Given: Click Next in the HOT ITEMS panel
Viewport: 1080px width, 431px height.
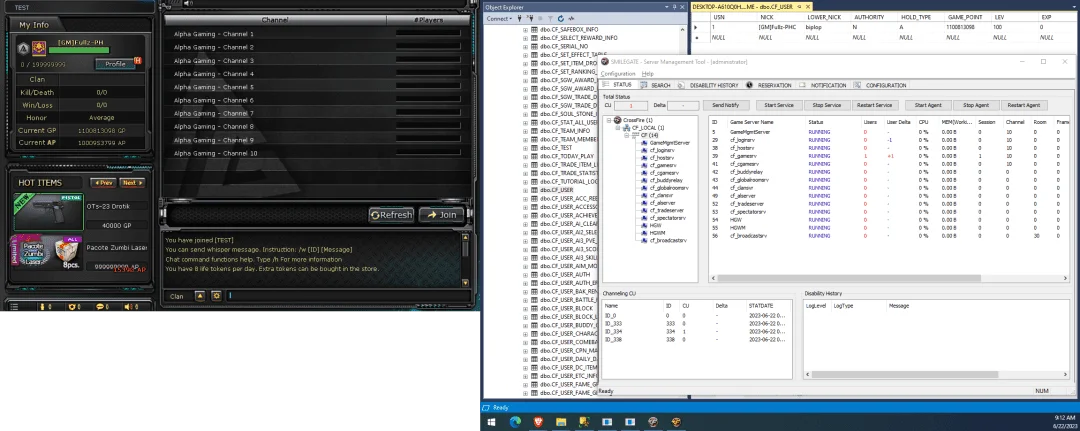Looking at the screenshot, I should 132,183.
